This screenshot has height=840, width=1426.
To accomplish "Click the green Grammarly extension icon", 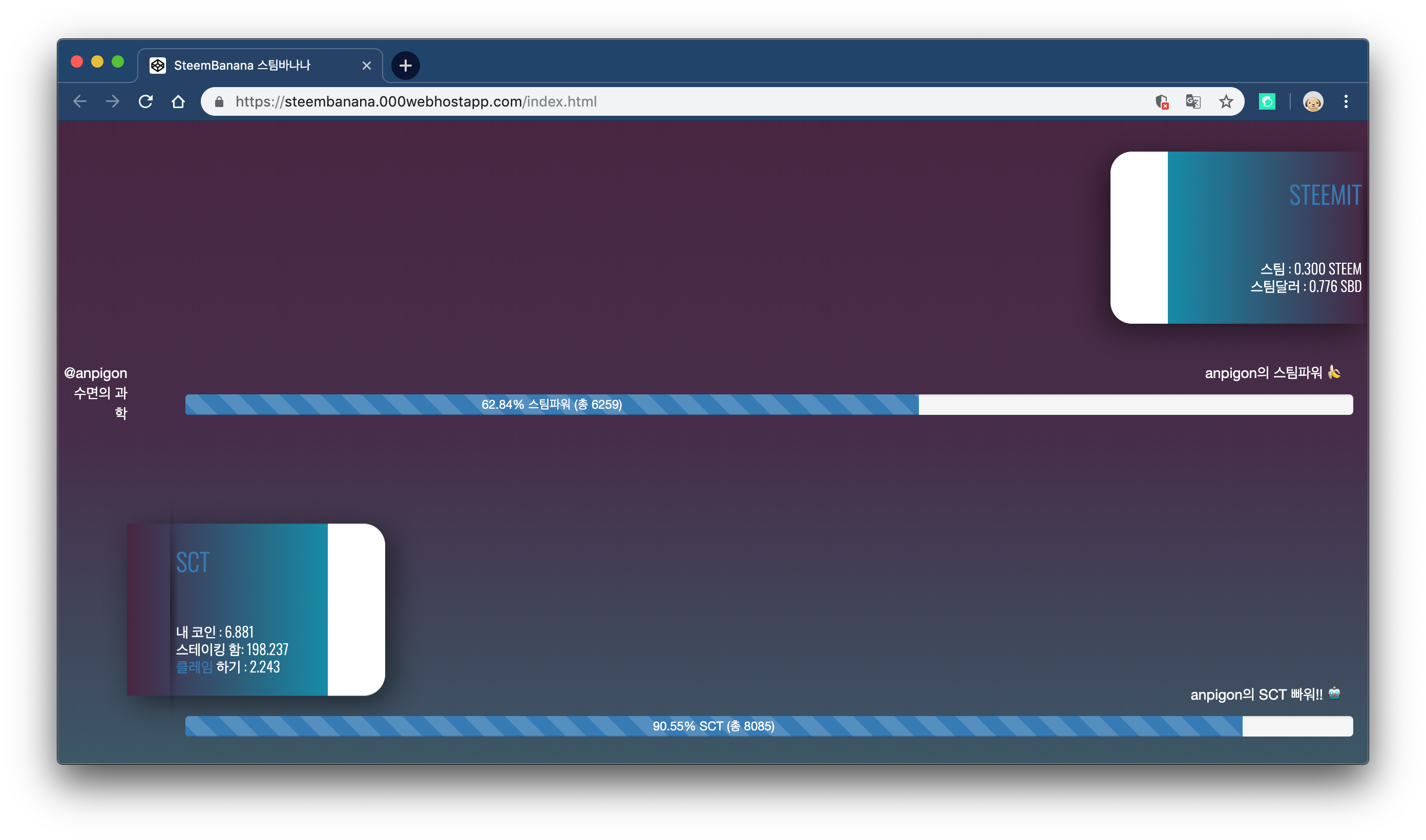I will (1266, 101).
